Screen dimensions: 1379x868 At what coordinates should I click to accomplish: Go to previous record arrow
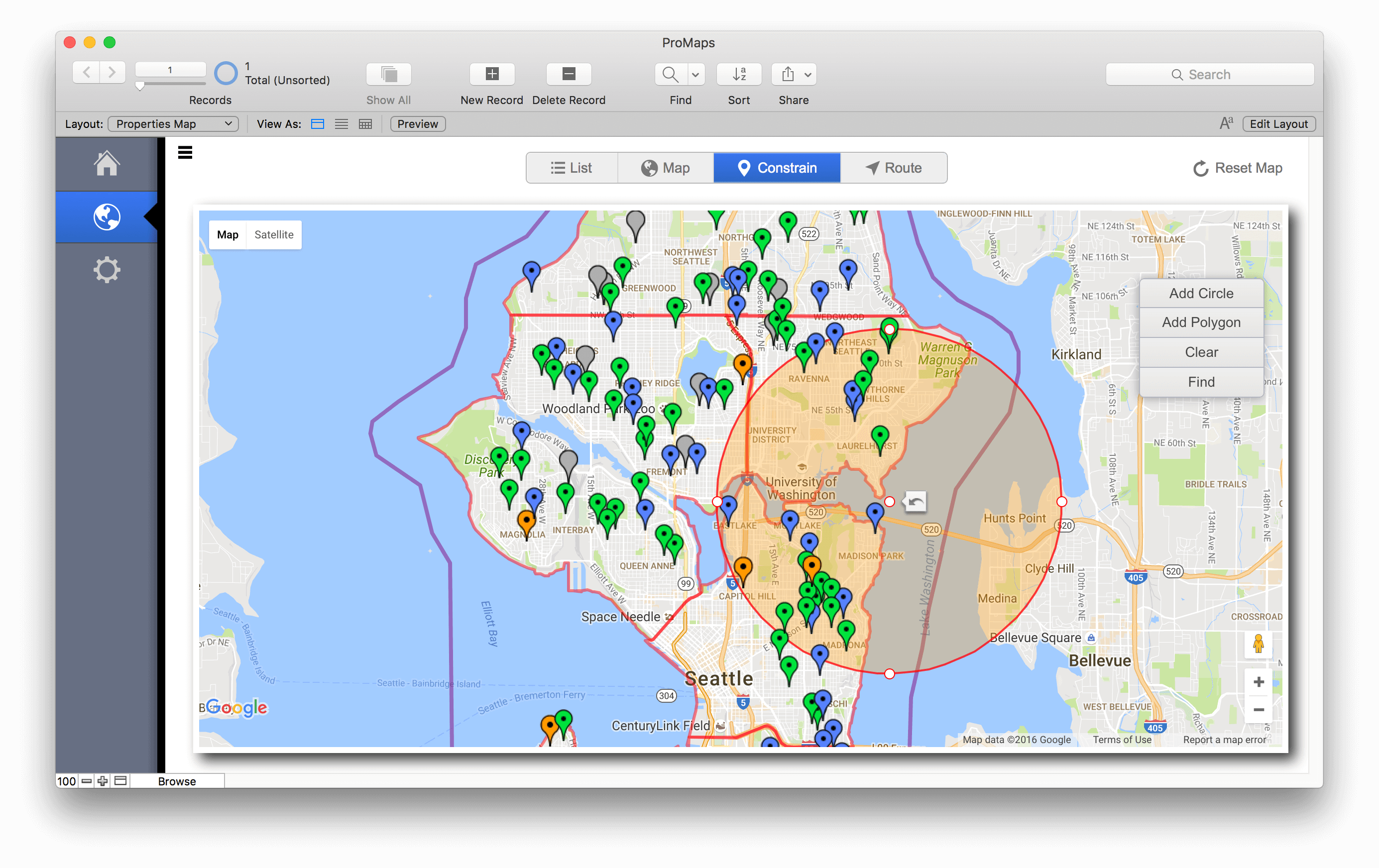coord(87,73)
